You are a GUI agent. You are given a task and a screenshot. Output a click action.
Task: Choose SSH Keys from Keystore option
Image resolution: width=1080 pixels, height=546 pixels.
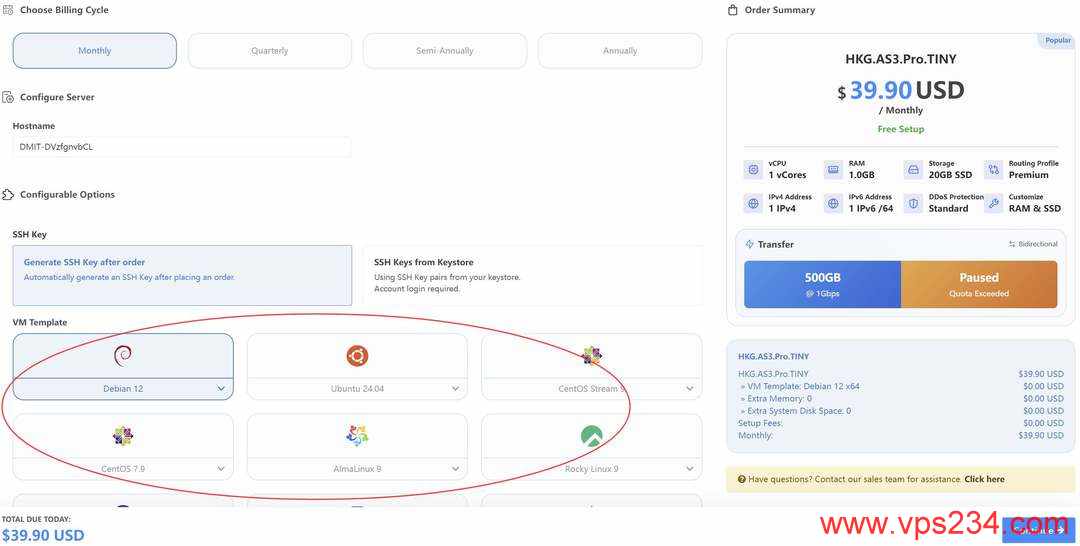point(531,275)
